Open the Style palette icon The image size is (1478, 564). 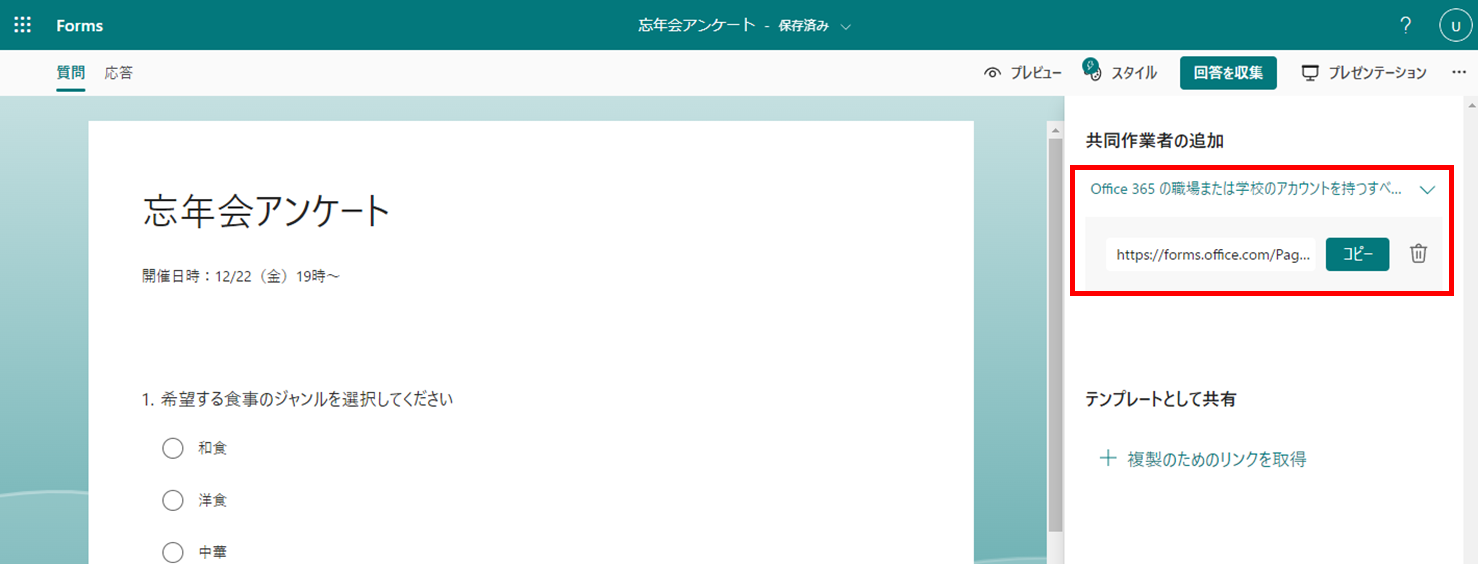pos(1092,70)
